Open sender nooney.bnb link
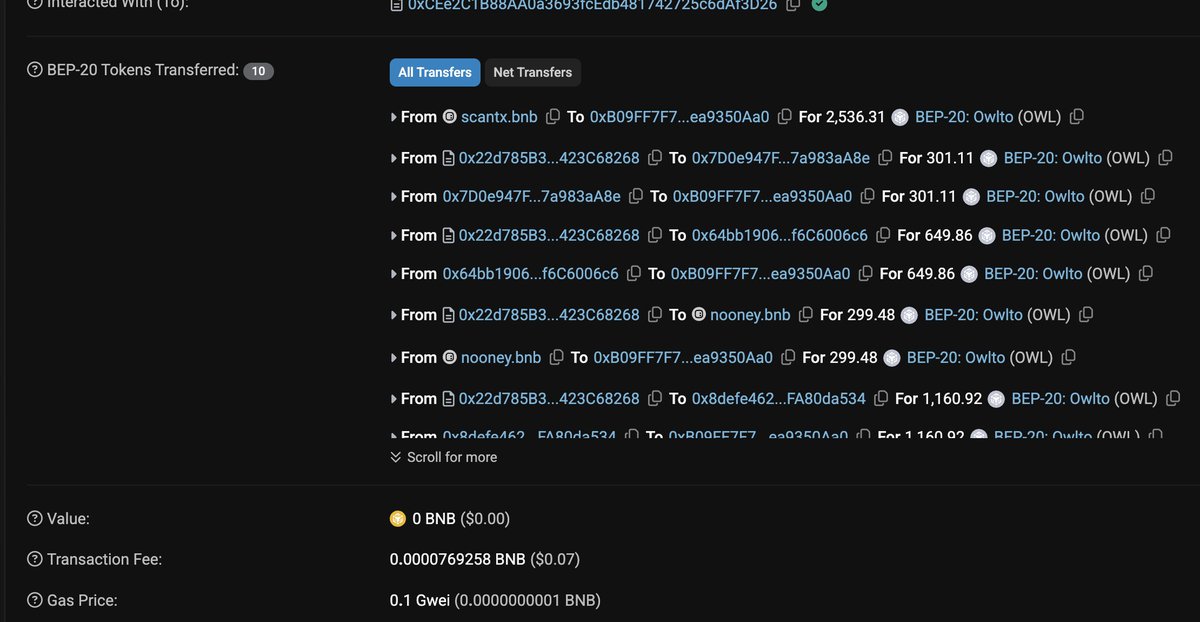Screen dimensions: 1200x622 501,357
